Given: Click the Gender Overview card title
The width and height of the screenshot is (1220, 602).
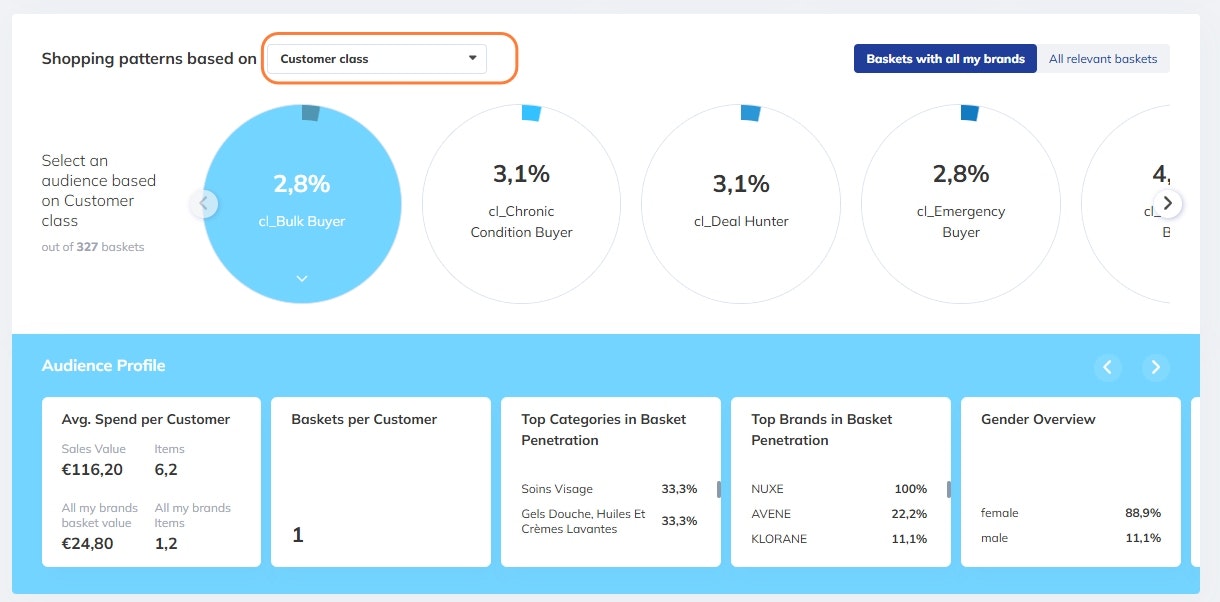Looking at the screenshot, I should (x=1038, y=420).
